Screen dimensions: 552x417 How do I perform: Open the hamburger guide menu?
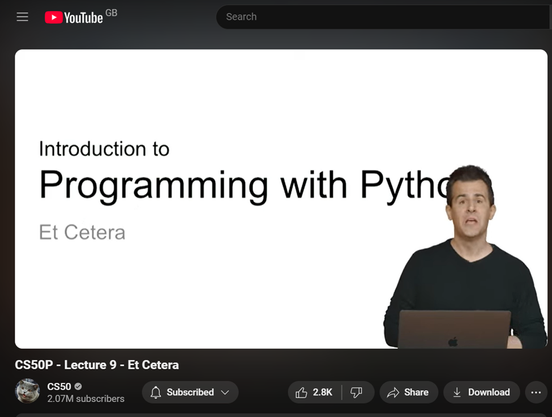coord(22,17)
